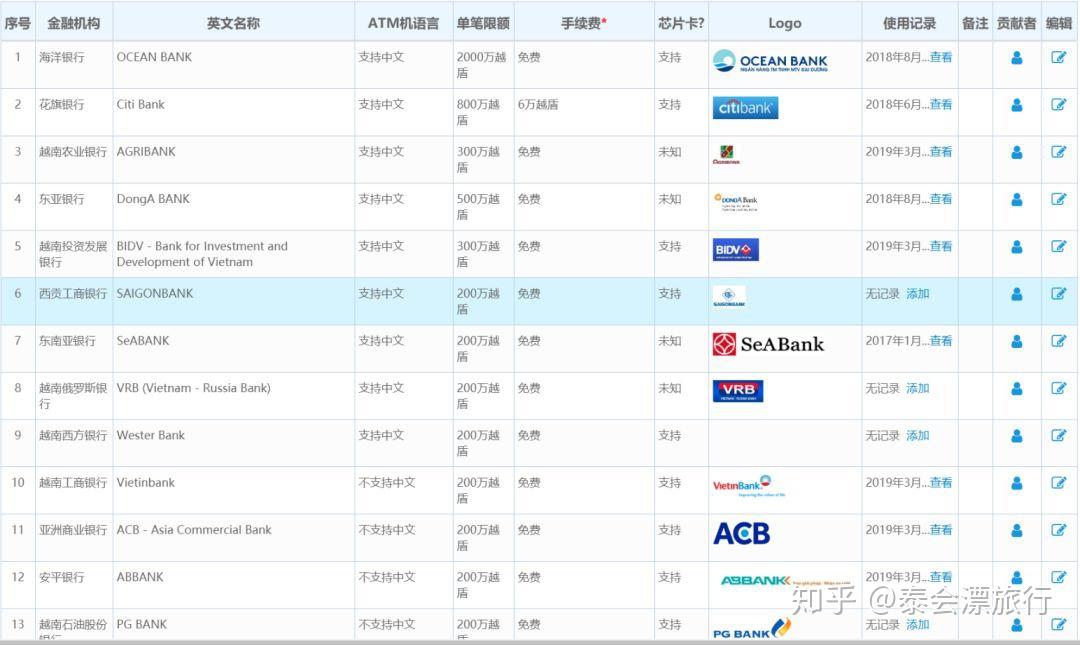Open the 查看 link for OCEAN BANK usage record
Viewport: 1080px width, 645px height.
[x=940, y=57]
